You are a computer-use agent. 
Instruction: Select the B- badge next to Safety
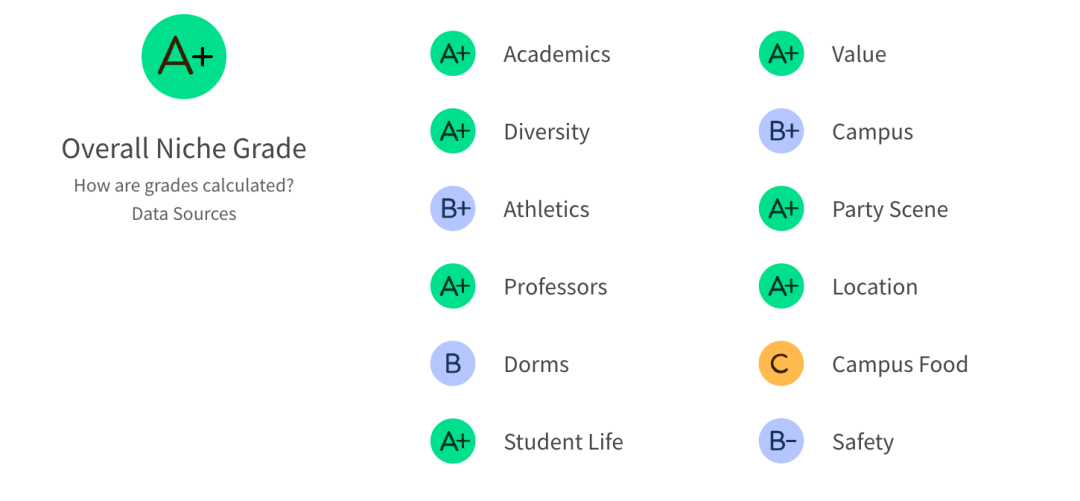(x=781, y=442)
